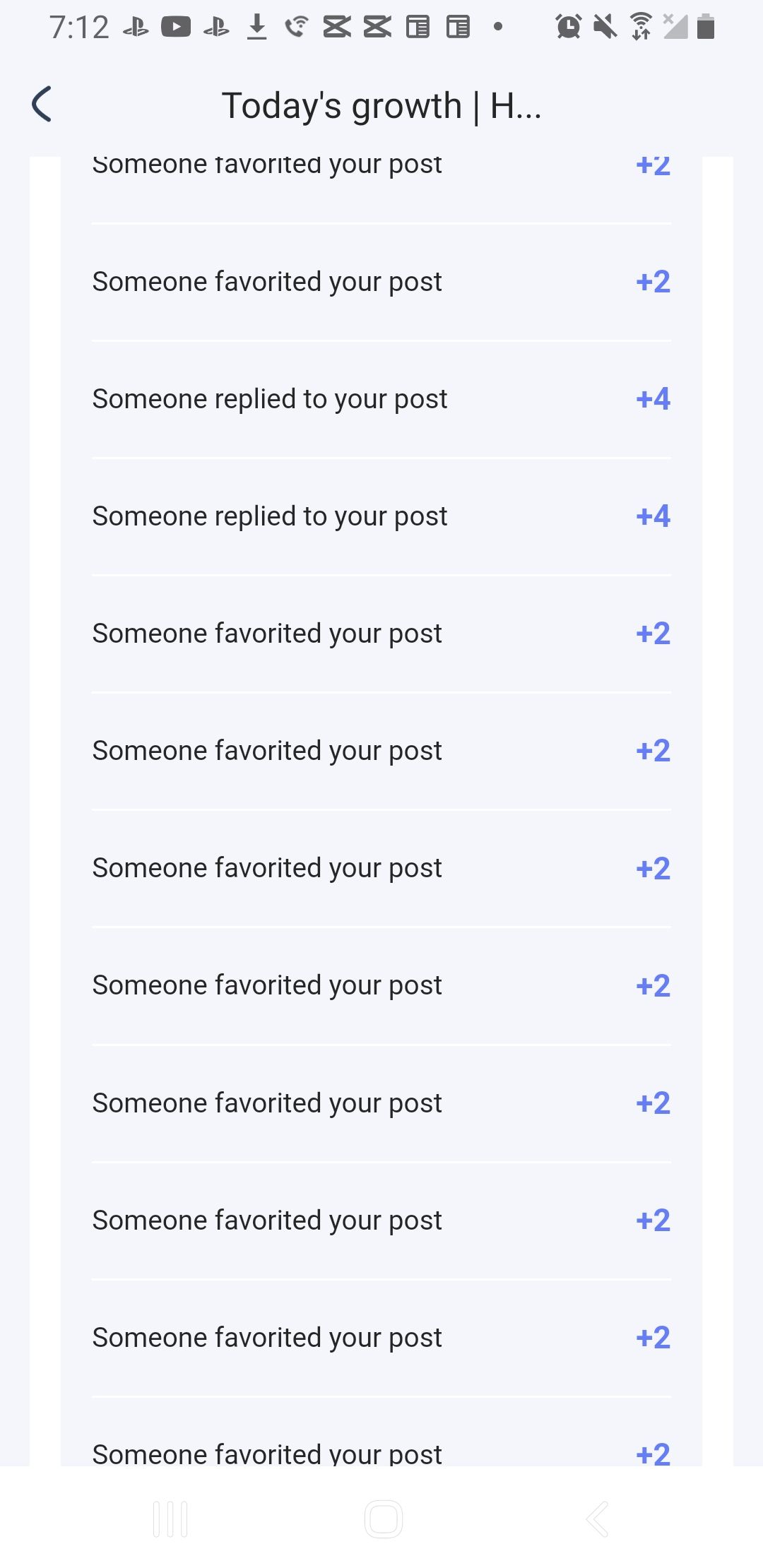Tap the Wi-Fi calling status icon
This screenshot has height=1568, width=763.
297,28
